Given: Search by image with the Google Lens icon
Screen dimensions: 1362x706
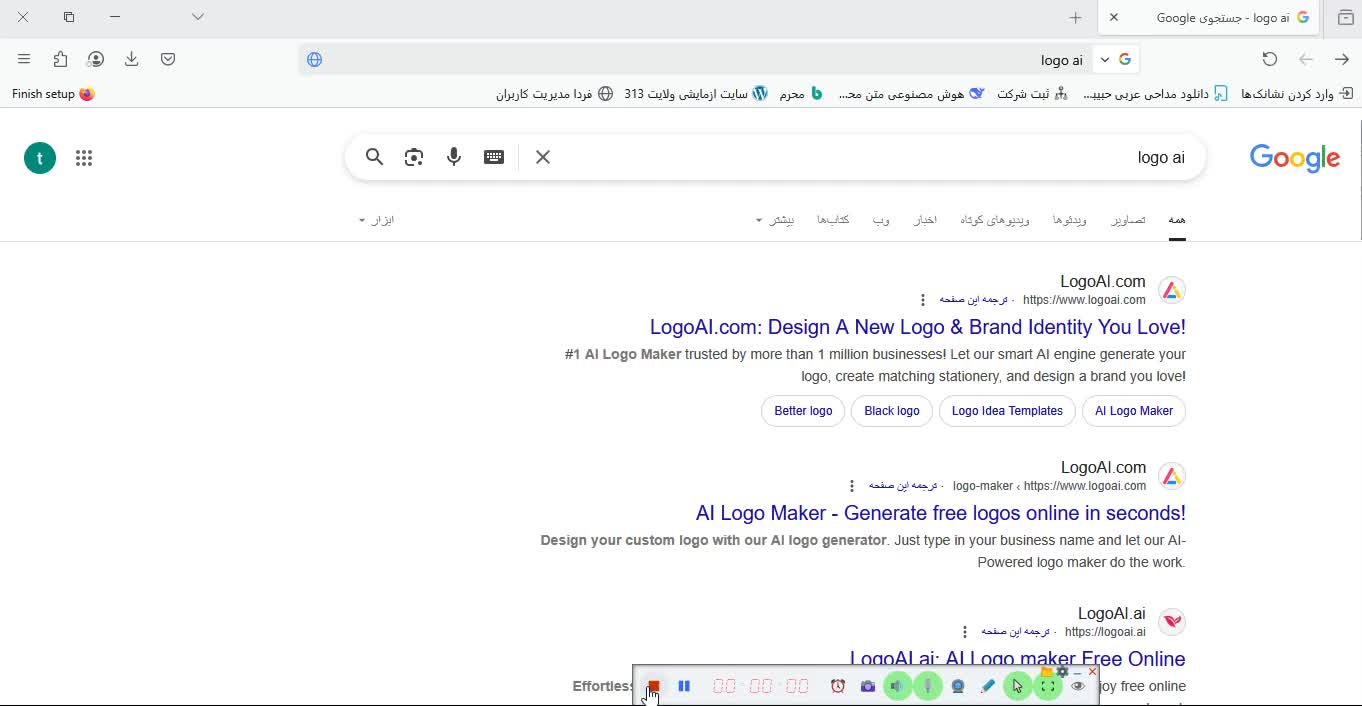Looking at the screenshot, I should pyautogui.click(x=414, y=157).
